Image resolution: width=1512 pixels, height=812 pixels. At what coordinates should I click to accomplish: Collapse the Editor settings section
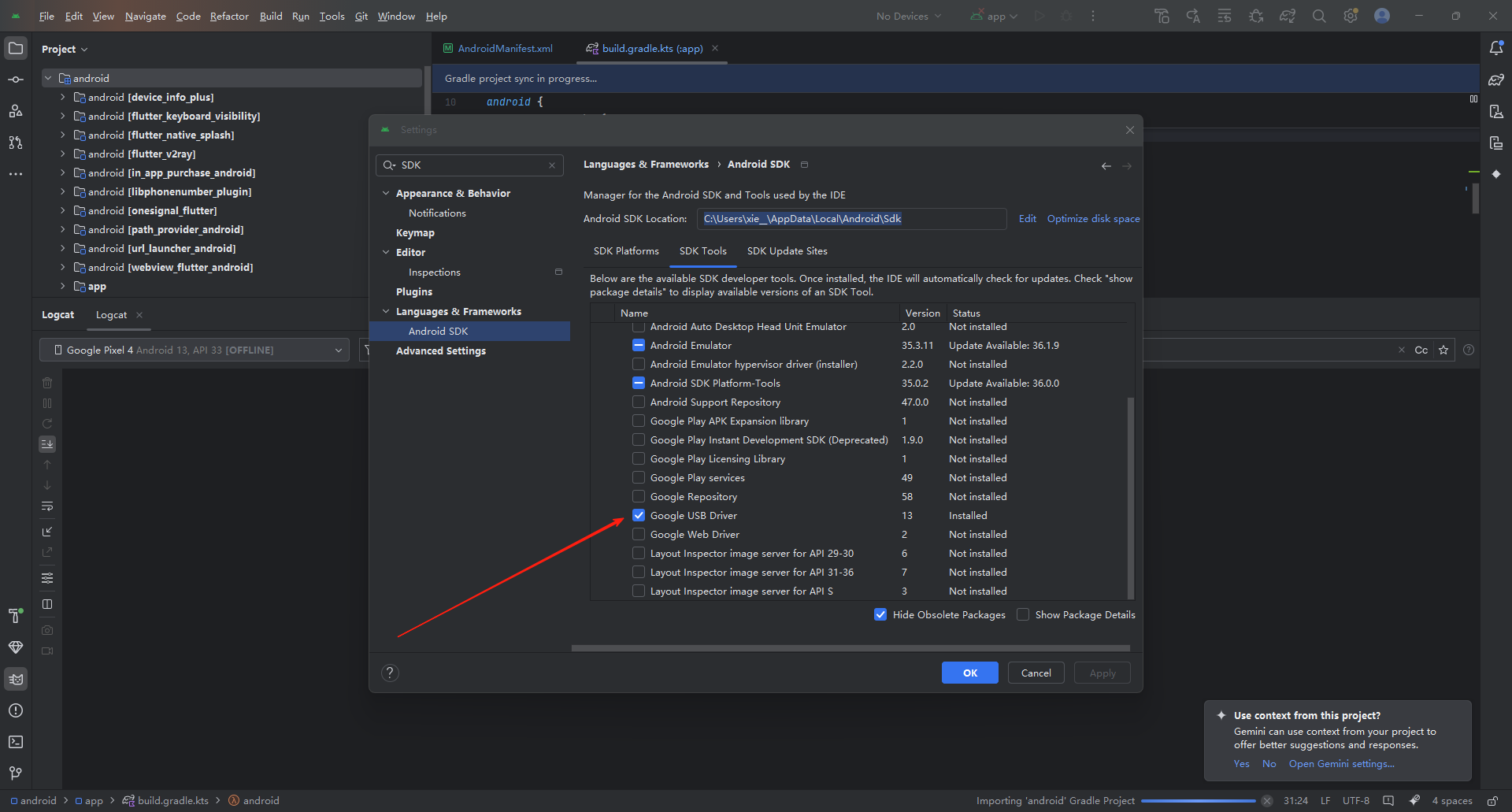[386, 252]
